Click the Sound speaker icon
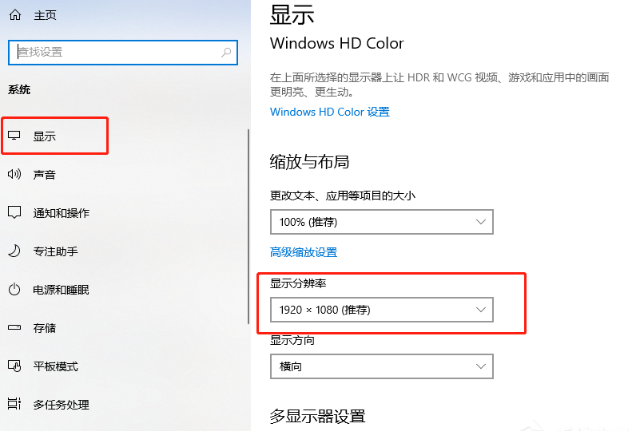Viewport: 629px width, 431px height. pos(14,175)
